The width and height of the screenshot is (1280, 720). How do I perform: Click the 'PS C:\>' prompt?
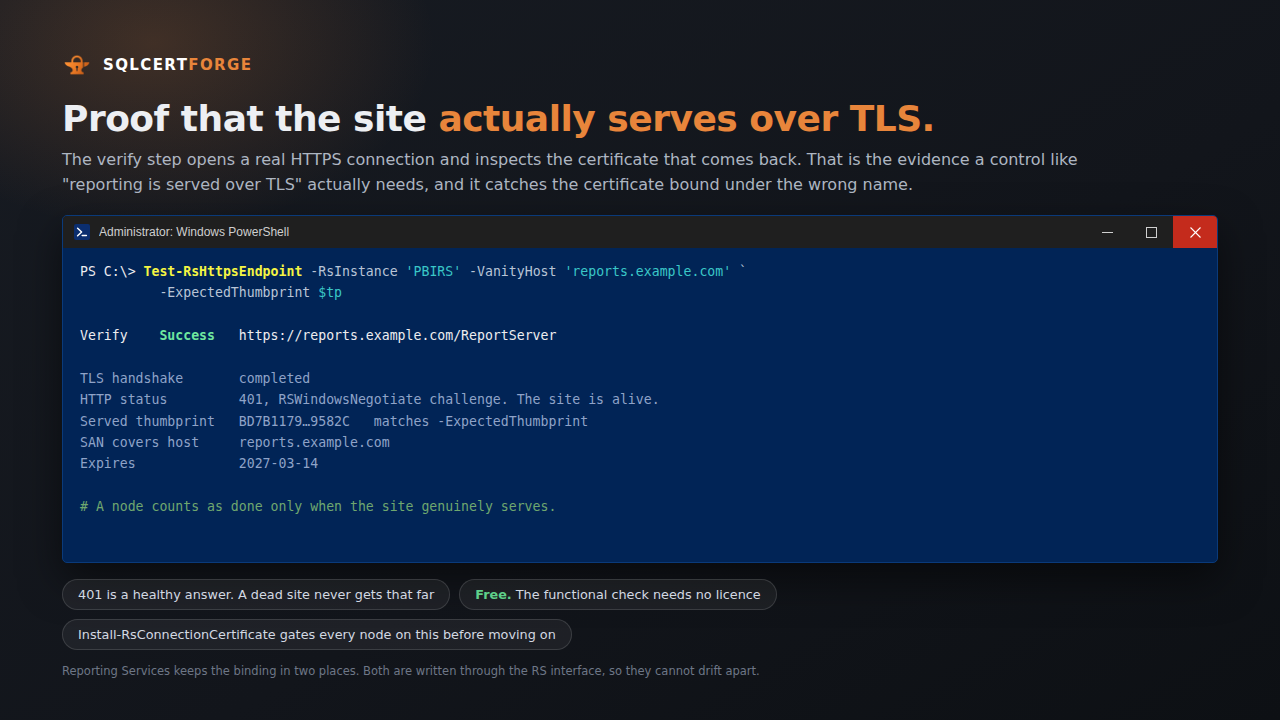click(x=108, y=271)
